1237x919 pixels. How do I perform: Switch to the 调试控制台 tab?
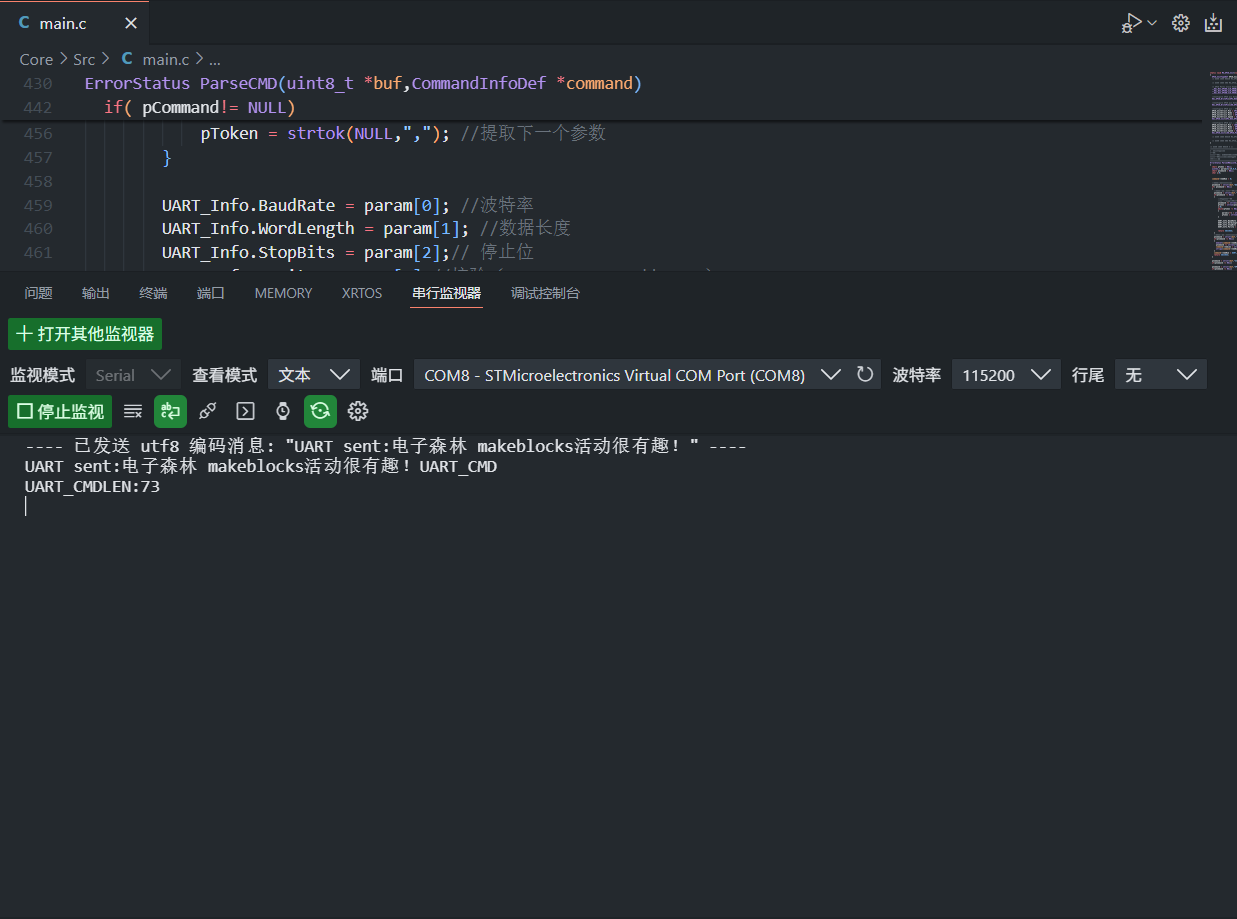click(545, 293)
